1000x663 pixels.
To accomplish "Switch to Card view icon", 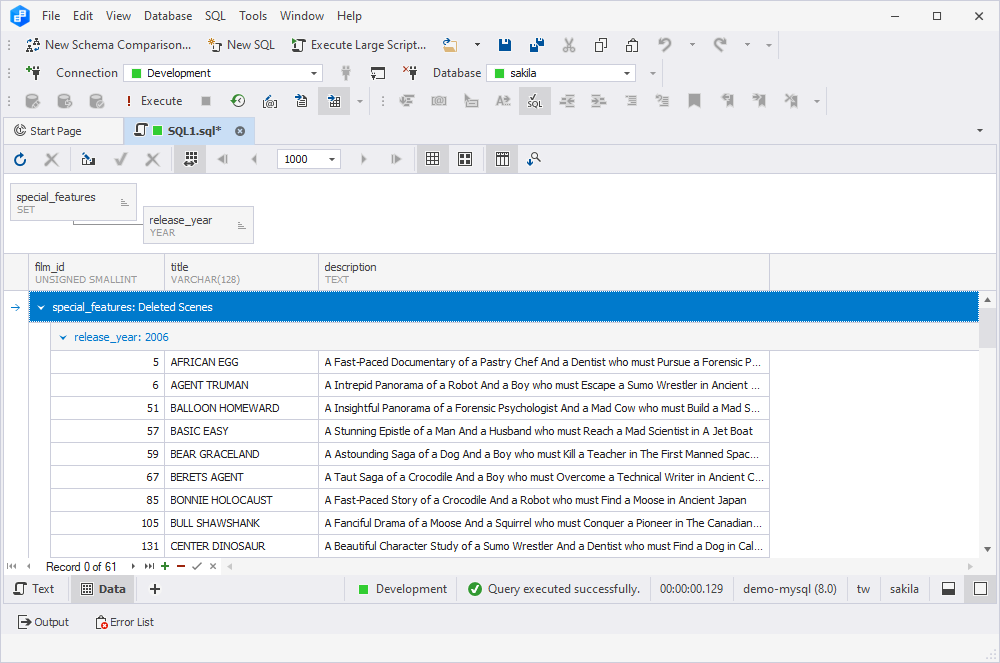I will [x=465, y=159].
